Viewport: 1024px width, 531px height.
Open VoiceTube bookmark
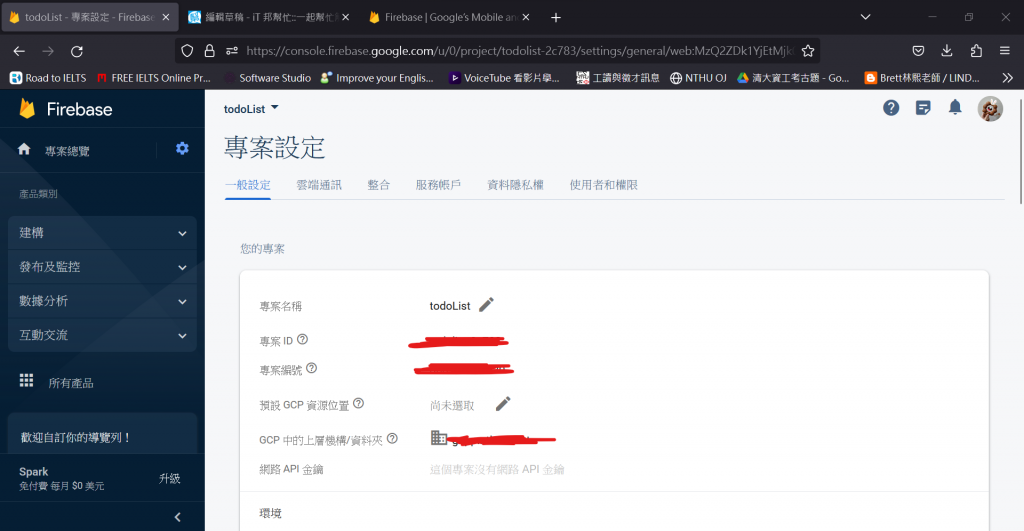(504, 78)
